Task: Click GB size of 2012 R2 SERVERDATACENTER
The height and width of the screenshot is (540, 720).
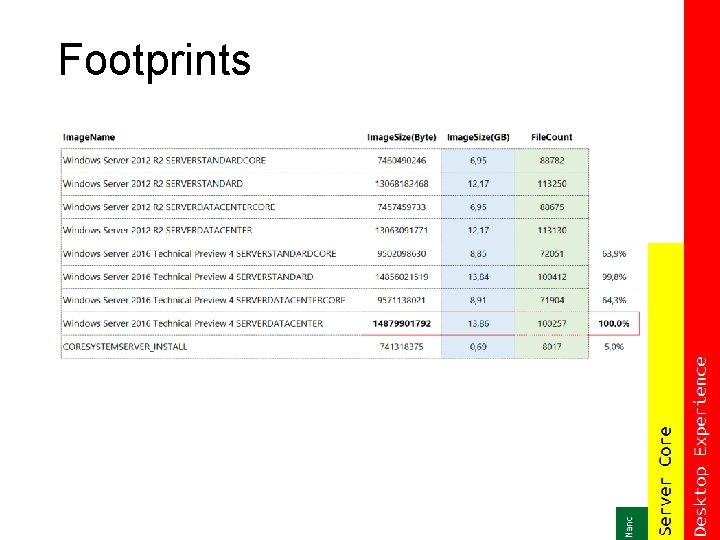Action: [x=478, y=230]
